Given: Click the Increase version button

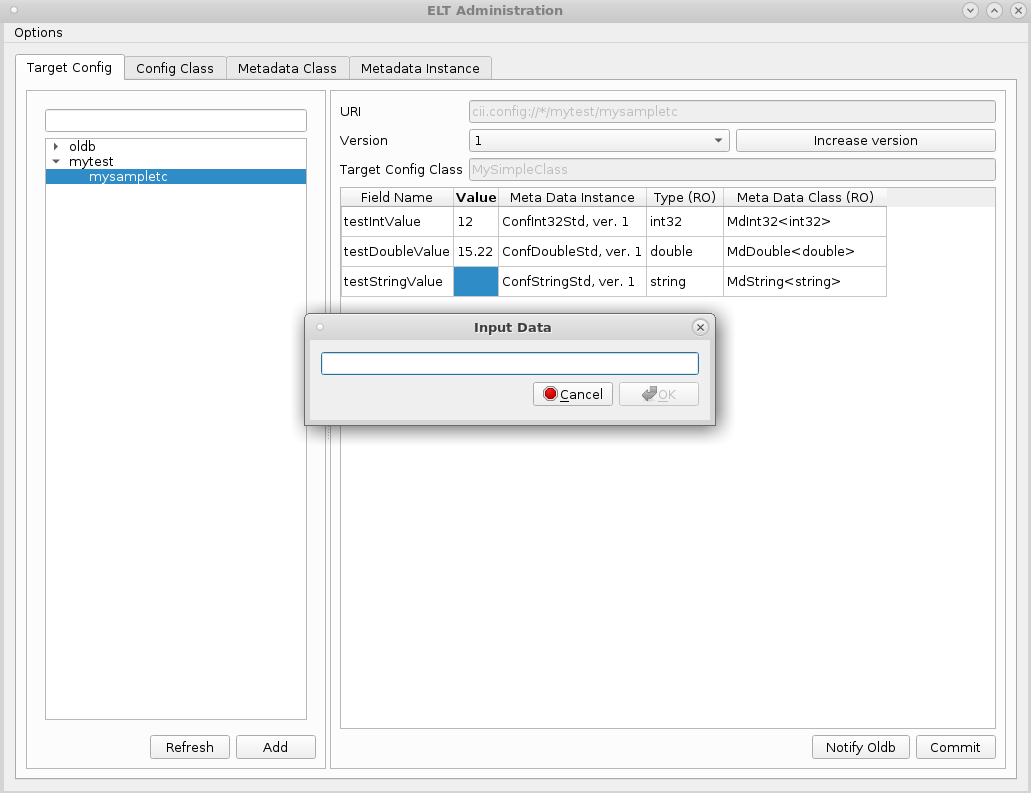Looking at the screenshot, I should click(x=865, y=141).
